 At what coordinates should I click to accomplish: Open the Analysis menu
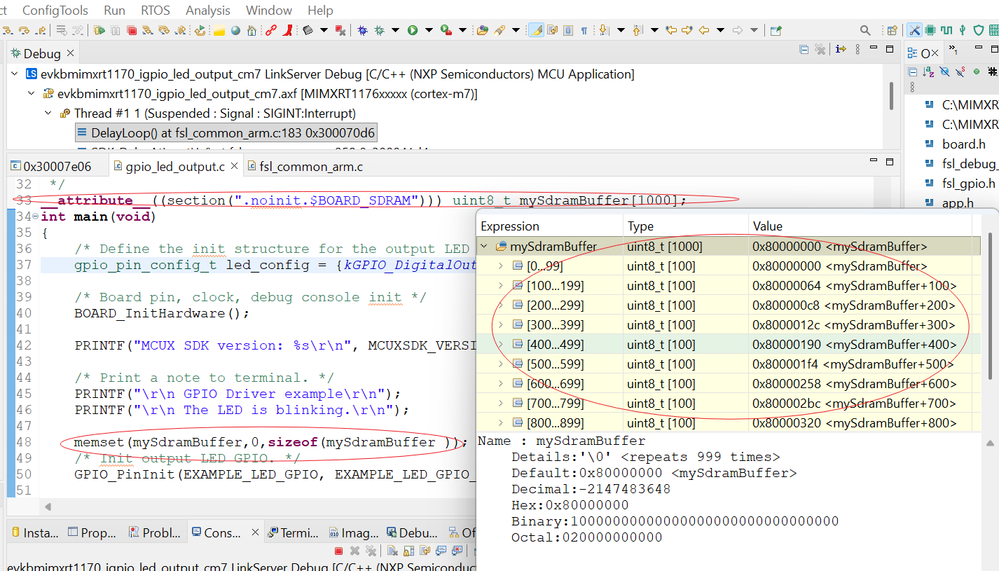(208, 10)
